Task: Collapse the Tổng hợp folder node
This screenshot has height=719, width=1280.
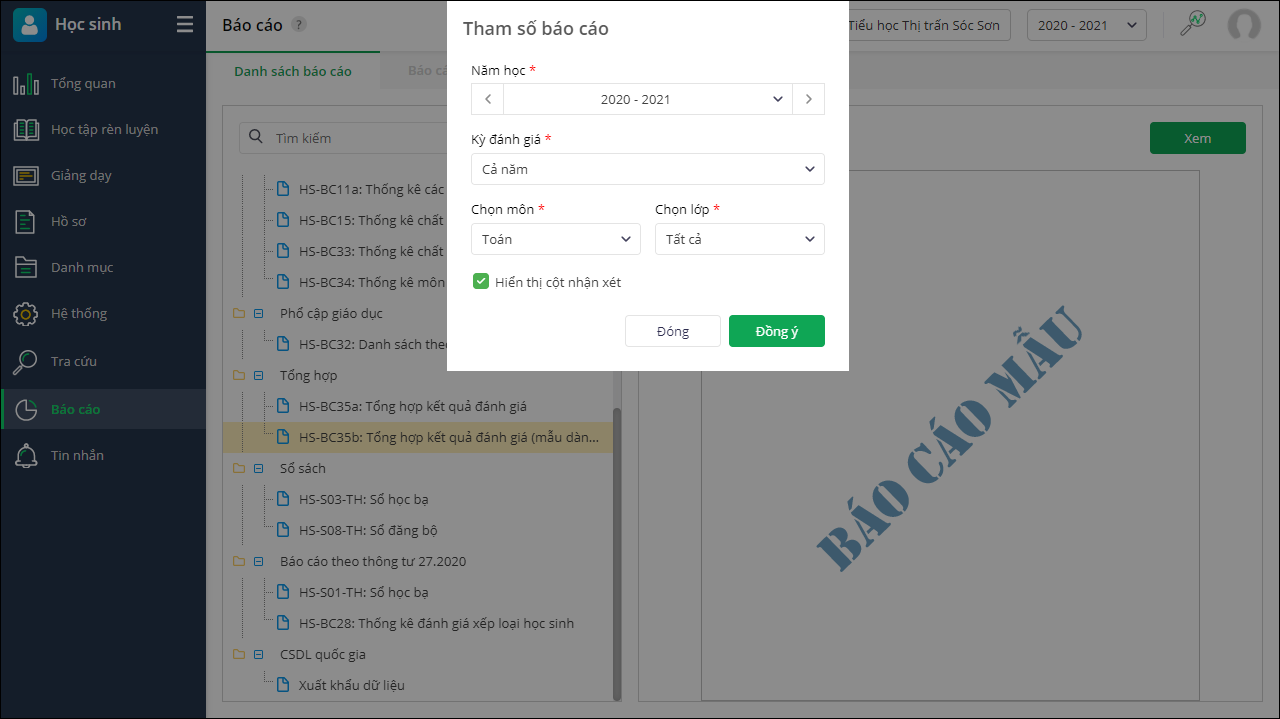Action: coord(258,375)
